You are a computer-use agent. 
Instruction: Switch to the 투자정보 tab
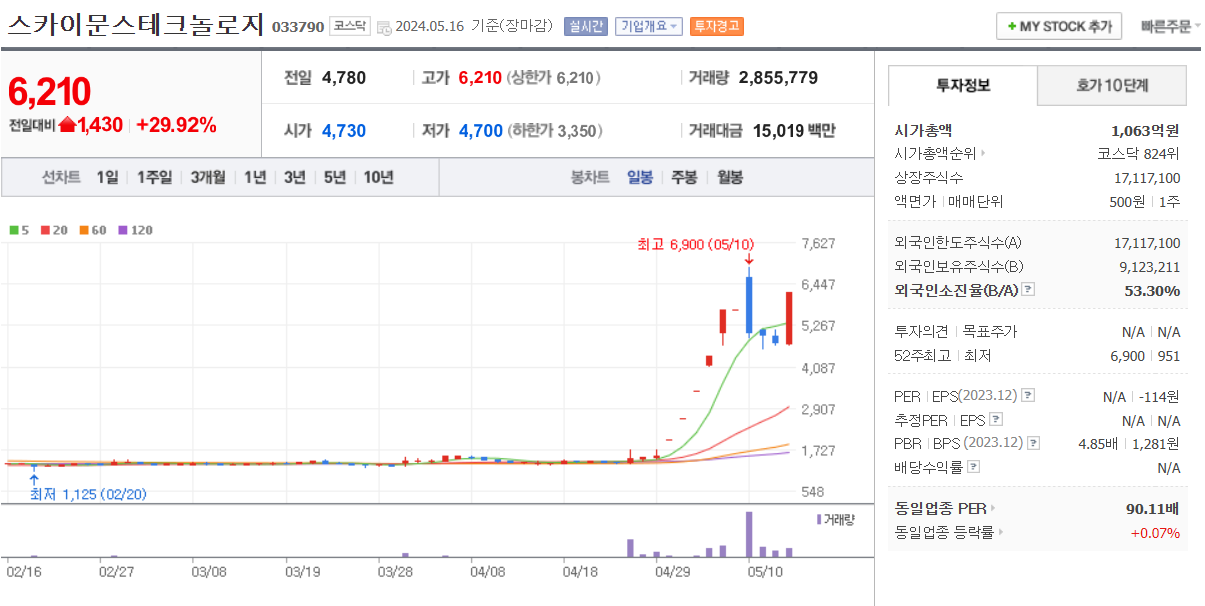962,86
